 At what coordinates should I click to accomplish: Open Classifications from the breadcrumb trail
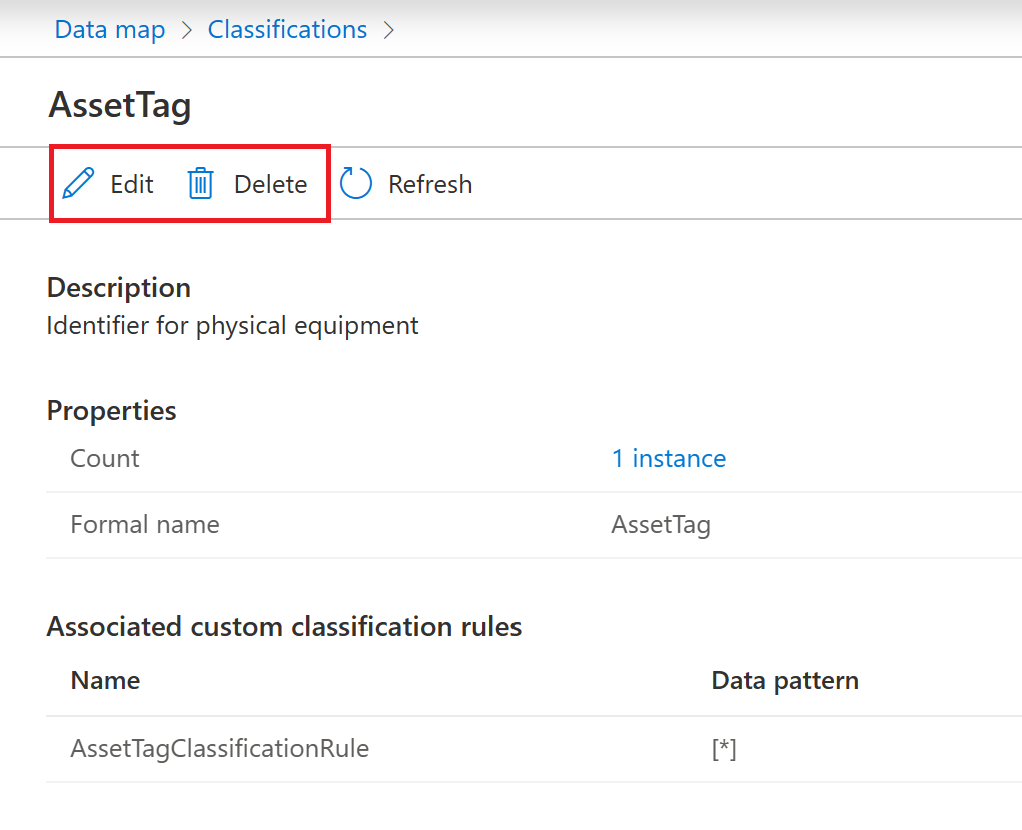click(287, 29)
